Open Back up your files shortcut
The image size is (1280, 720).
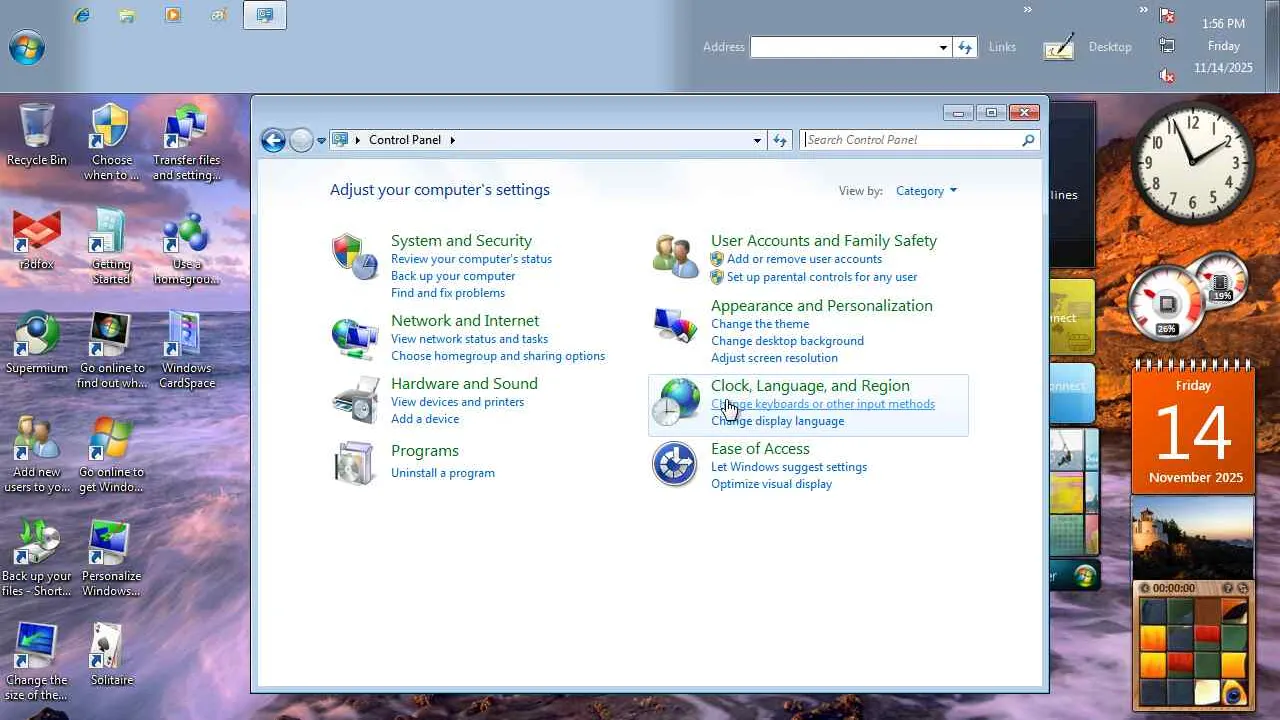(37, 559)
